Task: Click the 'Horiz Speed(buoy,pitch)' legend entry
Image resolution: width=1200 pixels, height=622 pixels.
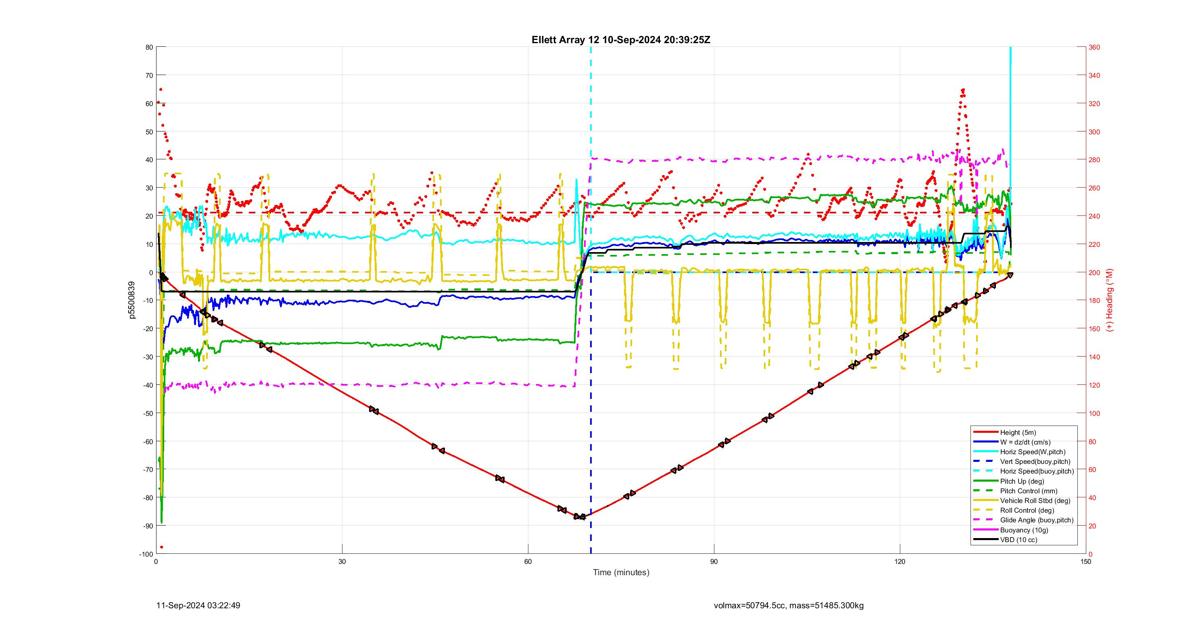Action: [1037, 471]
